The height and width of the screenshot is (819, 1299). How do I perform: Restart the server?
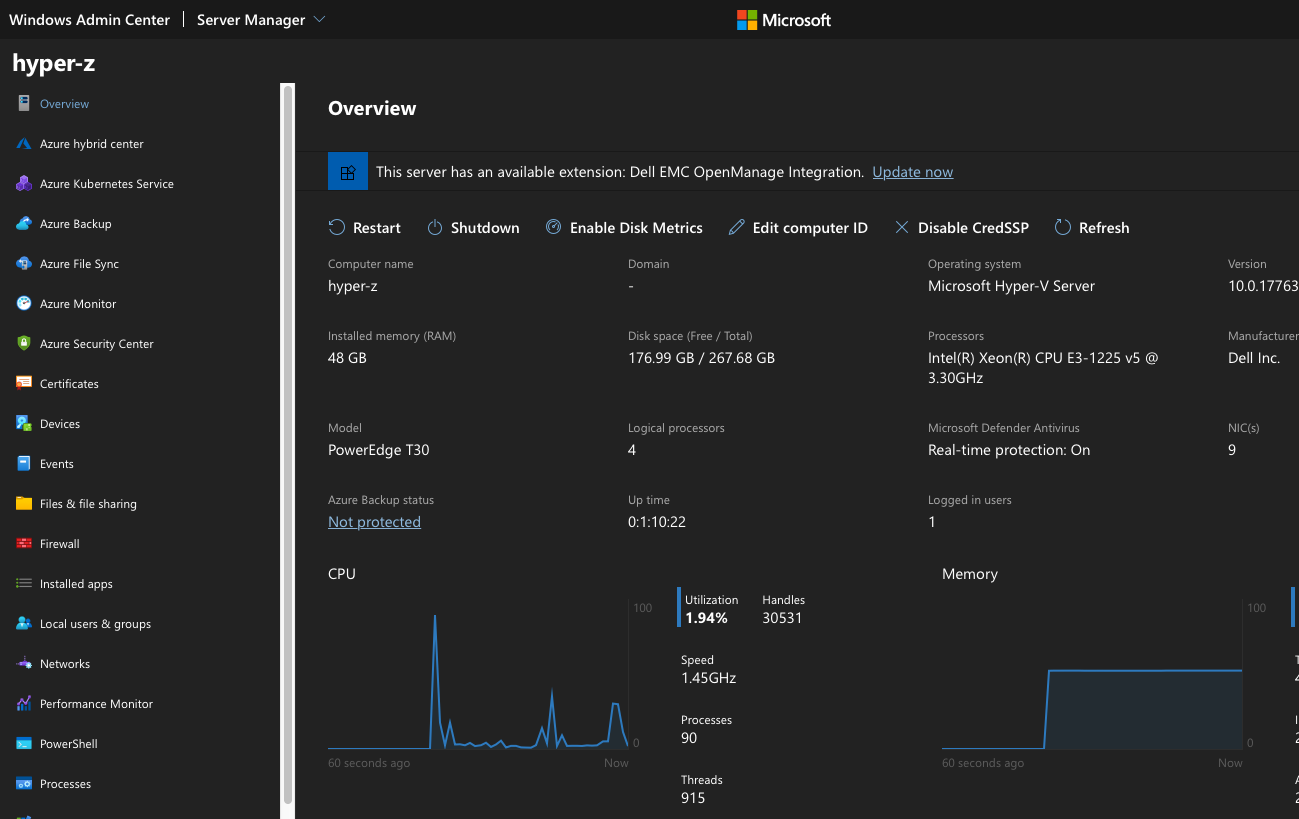tap(365, 228)
